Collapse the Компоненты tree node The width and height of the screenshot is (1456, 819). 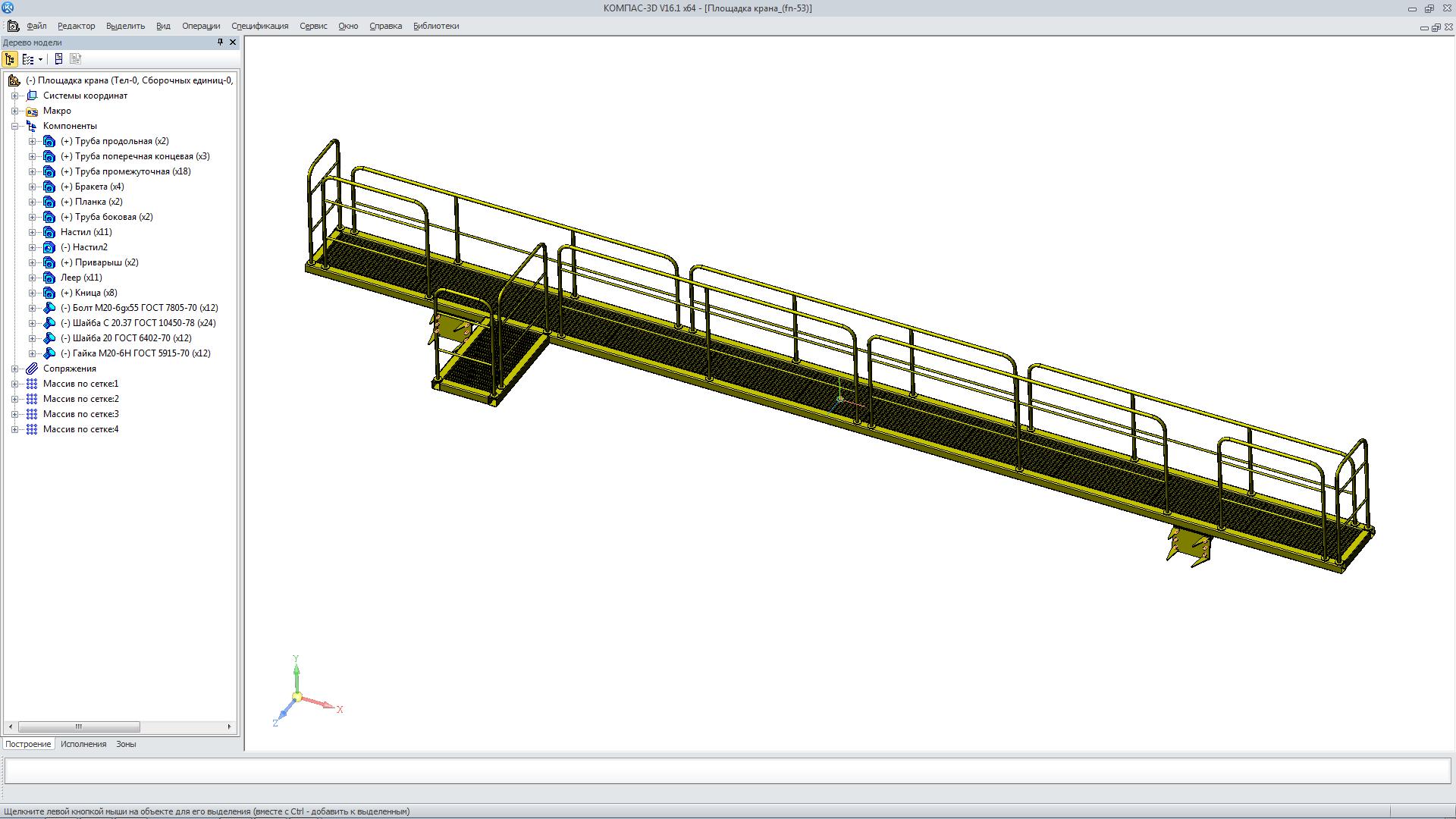14,126
